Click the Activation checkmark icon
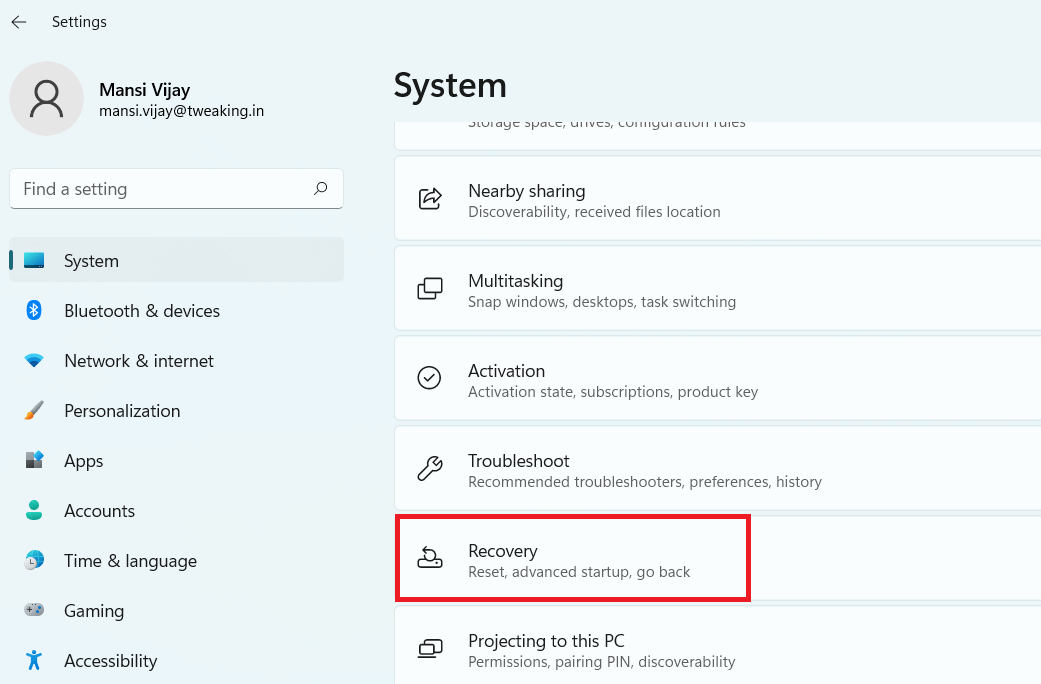 pyautogui.click(x=429, y=377)
